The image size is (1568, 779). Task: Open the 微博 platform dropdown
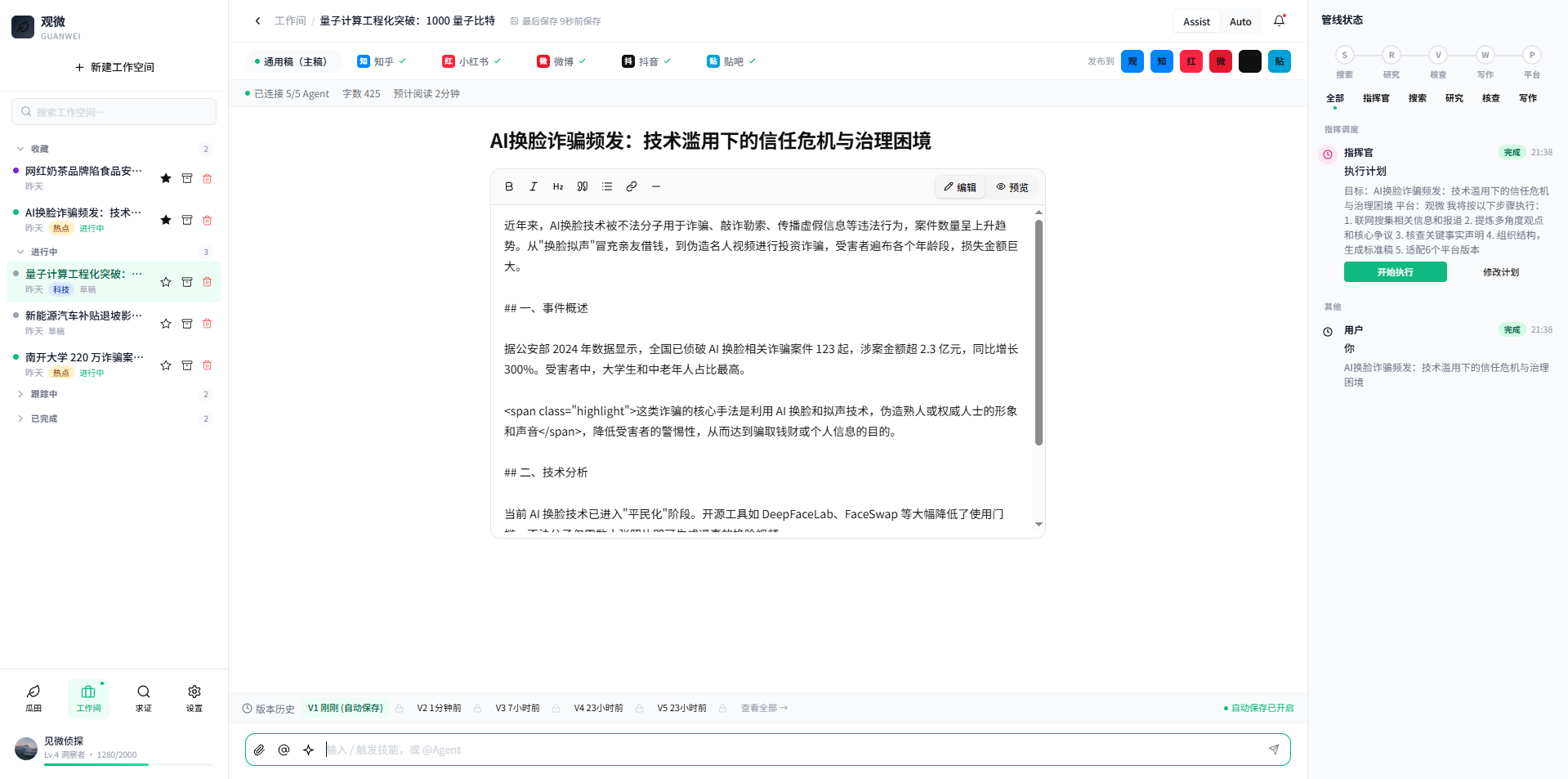tap(561, 61)
